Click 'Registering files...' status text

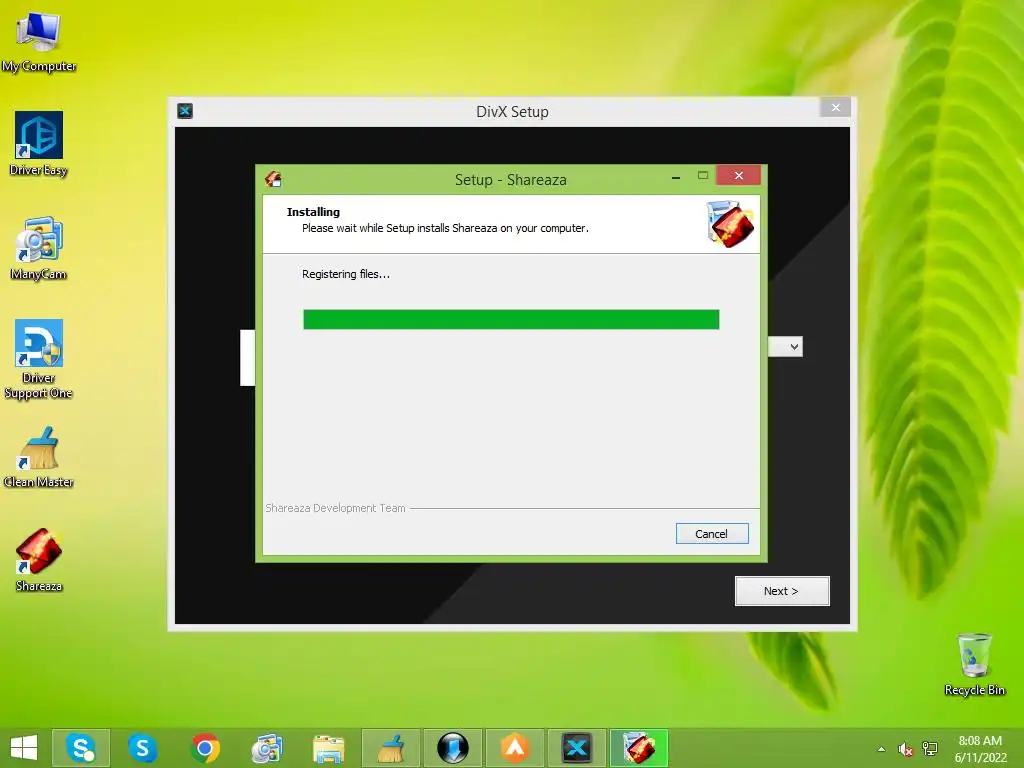[345, 274]
